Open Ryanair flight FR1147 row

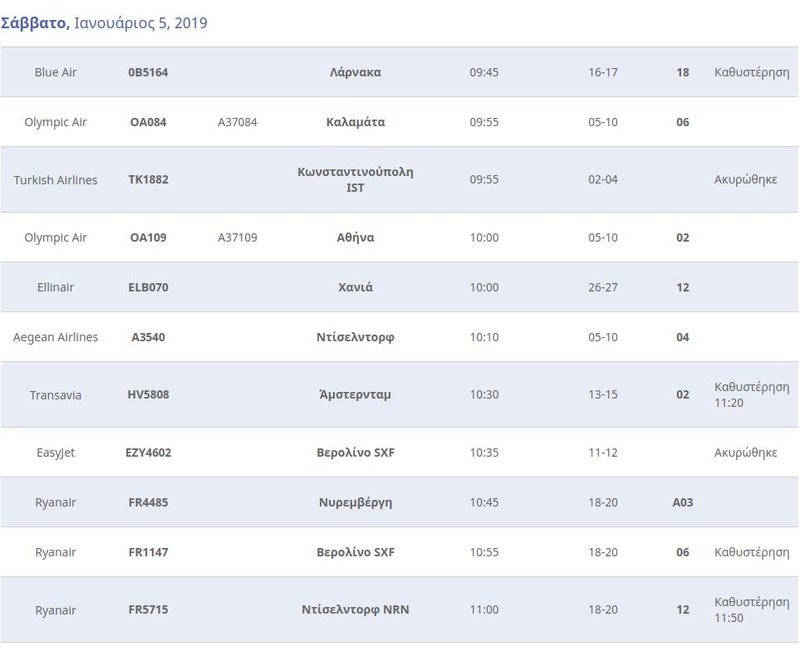(x=399, y=552)
